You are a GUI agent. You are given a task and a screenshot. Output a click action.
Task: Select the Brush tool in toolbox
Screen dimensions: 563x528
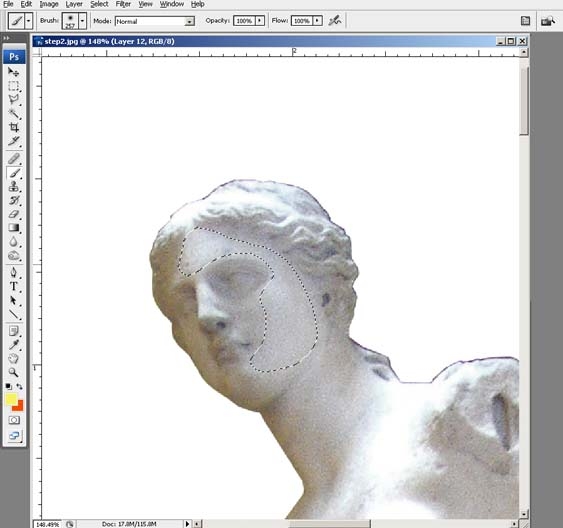(x=14, y=173)
